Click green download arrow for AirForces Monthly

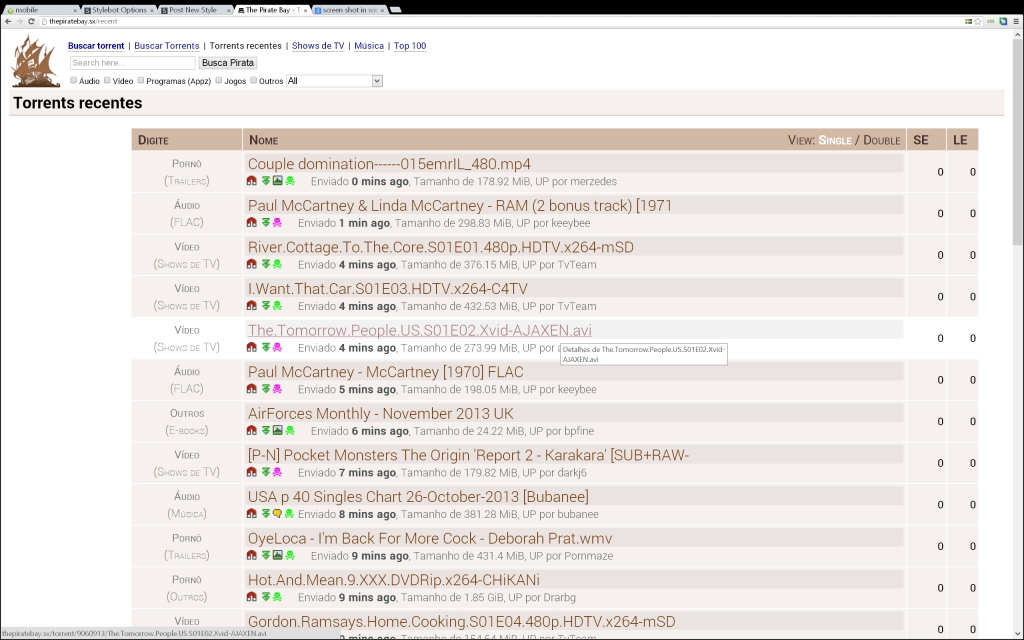[266, 430]
